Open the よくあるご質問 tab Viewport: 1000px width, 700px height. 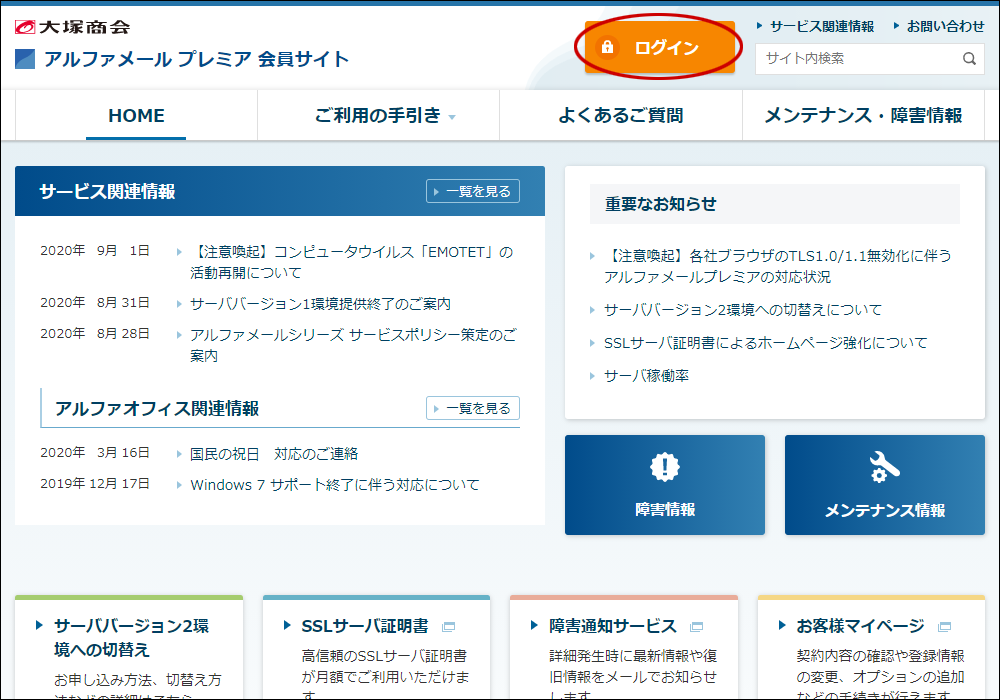click(621, 115)
